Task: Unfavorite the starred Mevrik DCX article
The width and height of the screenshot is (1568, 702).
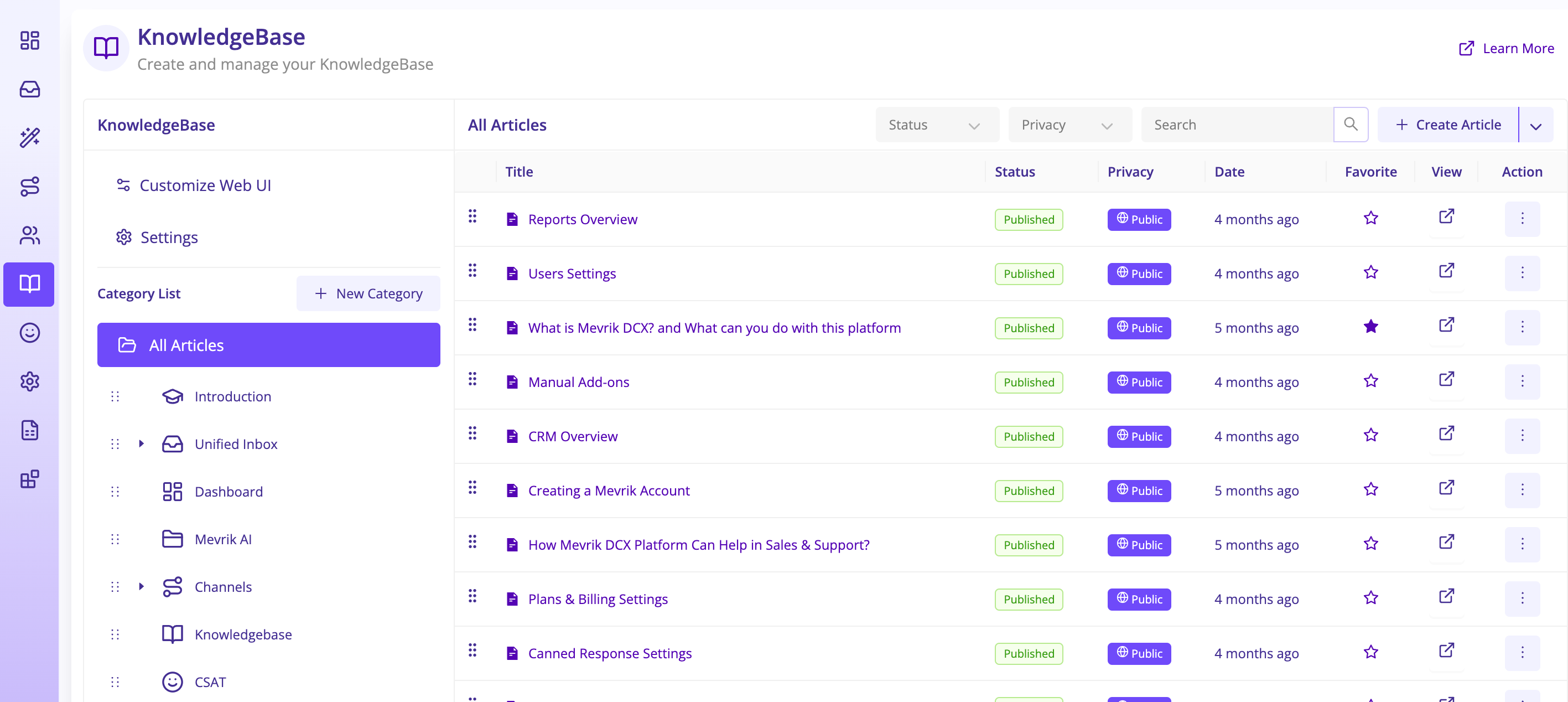Action: click(1371, 326)
